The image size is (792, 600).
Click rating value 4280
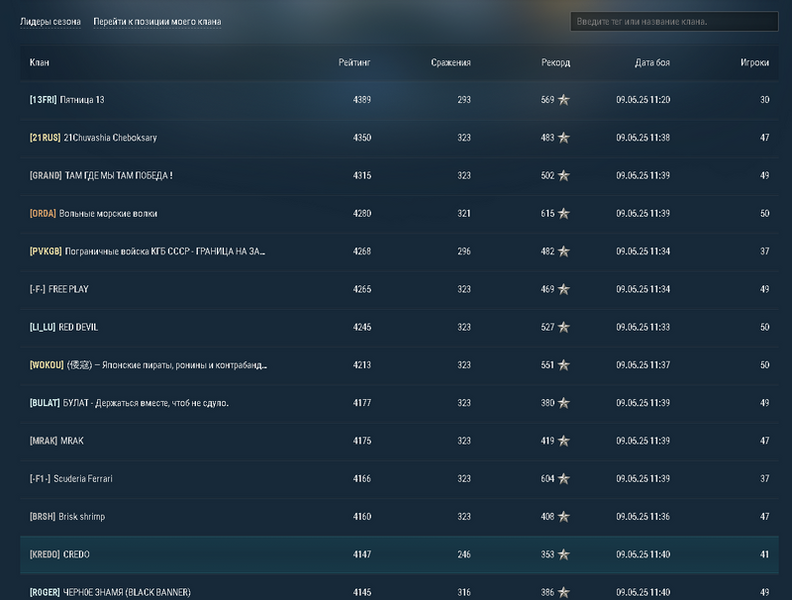[x=362, y=214]
